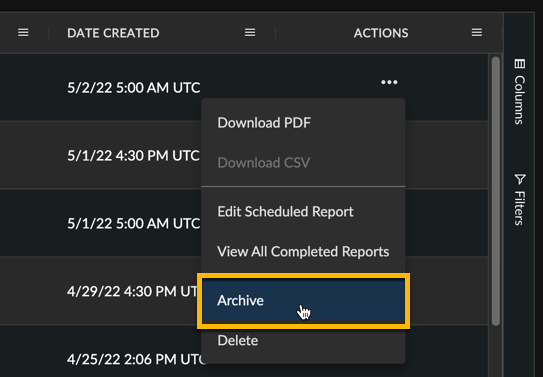
Task: Open the Filters side panel
Action: pos(519,200)
